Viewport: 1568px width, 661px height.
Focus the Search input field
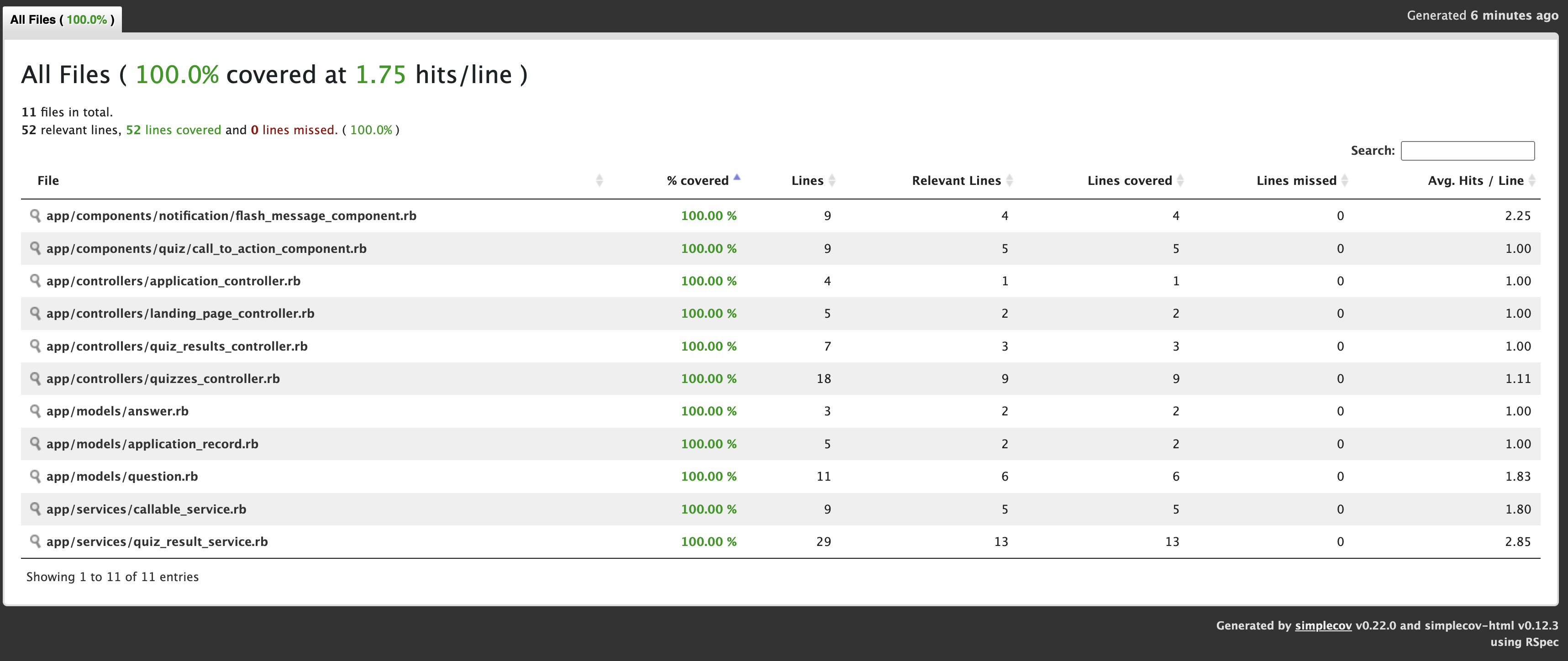point(1467,150)
